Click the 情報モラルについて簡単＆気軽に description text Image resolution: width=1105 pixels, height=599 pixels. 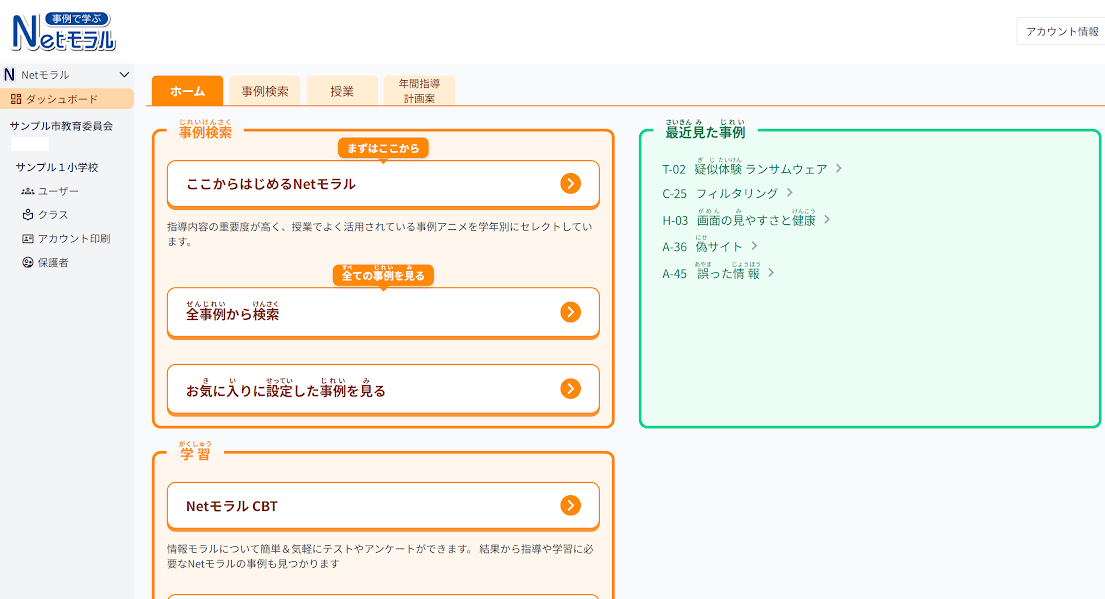(x=380, y=556)
